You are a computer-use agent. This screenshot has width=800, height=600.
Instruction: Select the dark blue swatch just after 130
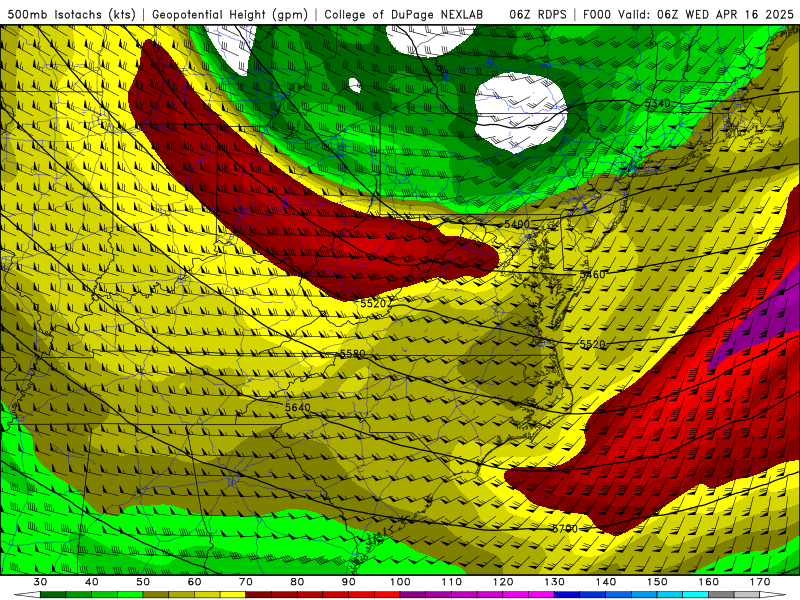(x=567, y=595)
